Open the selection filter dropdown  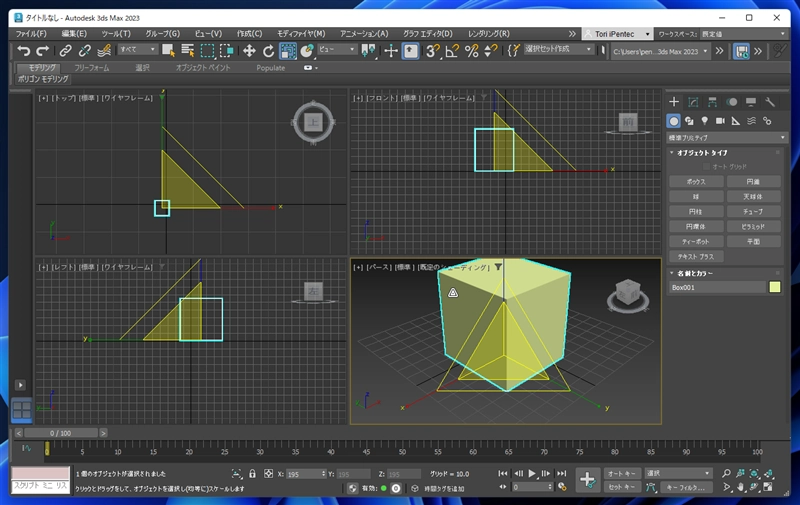138,49
